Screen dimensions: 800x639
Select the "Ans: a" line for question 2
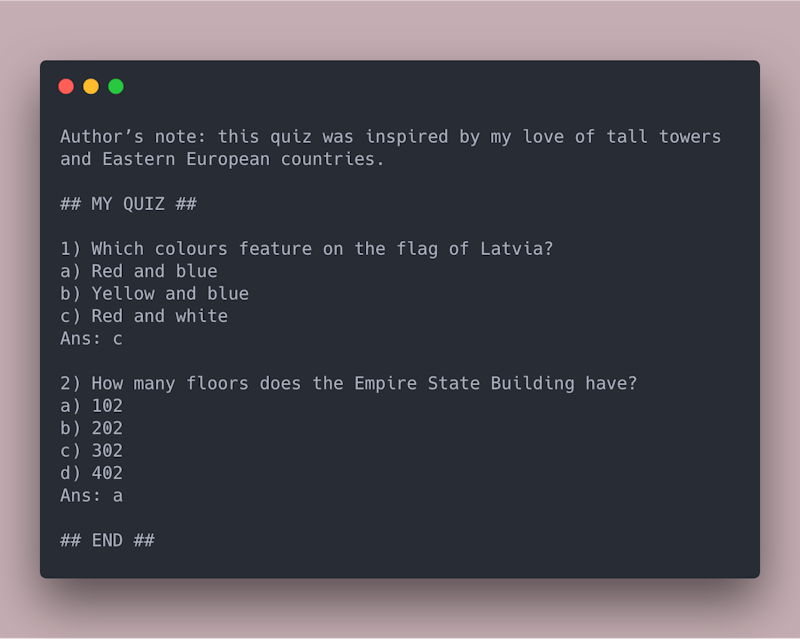(x=90, y=495)
